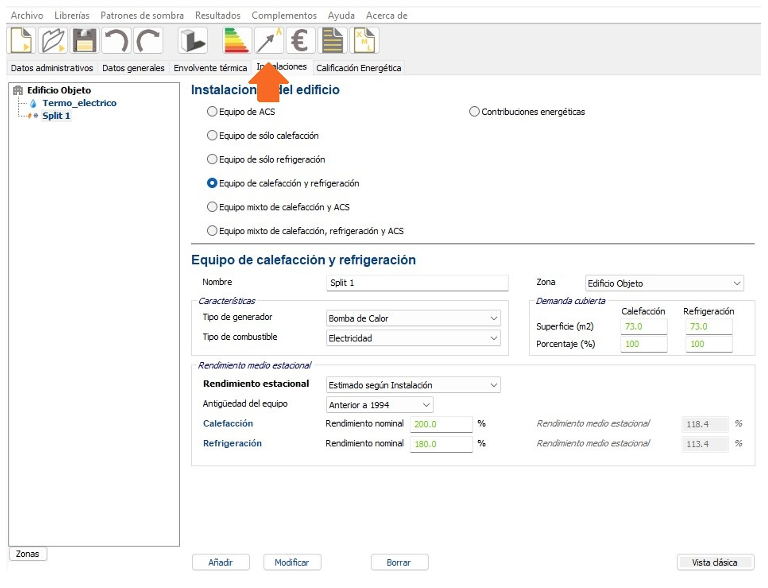Viewport: 768px width, 588px height.
Task: Click the open folder toolbar icon
Action: 53,40
